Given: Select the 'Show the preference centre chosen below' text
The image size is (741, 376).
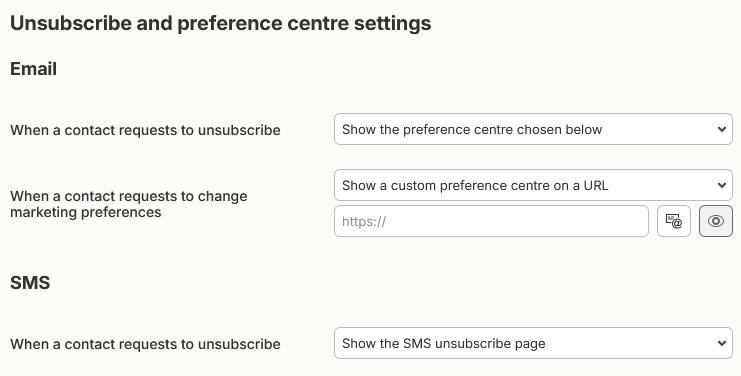Looking at the screenshot, I should [472, 129].
